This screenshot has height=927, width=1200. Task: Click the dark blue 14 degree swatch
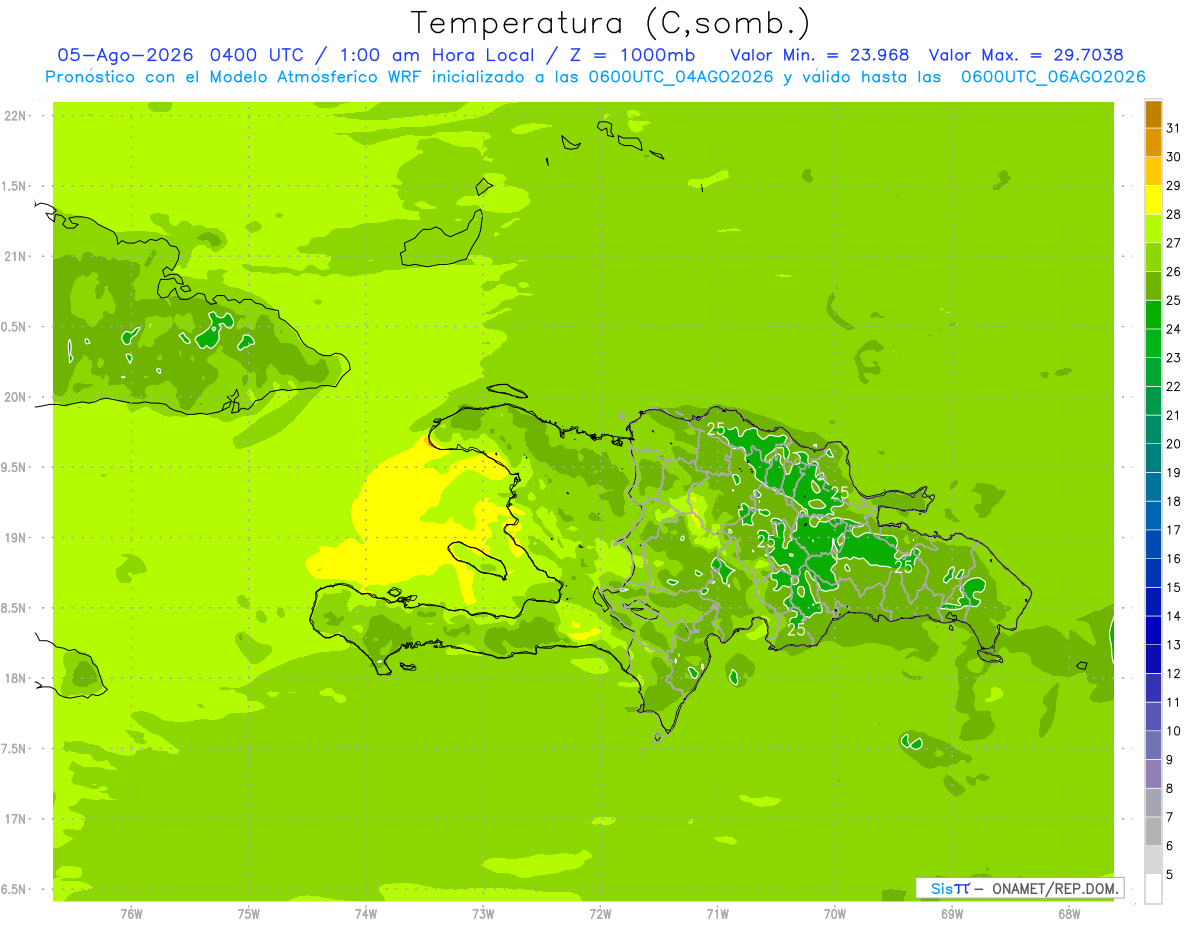click(1153, 603)
